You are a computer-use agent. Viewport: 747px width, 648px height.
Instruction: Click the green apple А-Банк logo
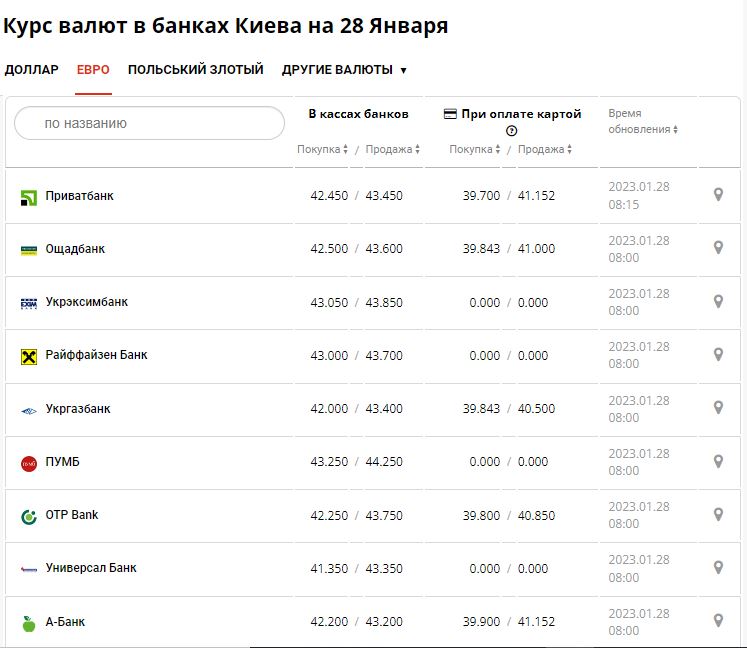coord(29,623)
